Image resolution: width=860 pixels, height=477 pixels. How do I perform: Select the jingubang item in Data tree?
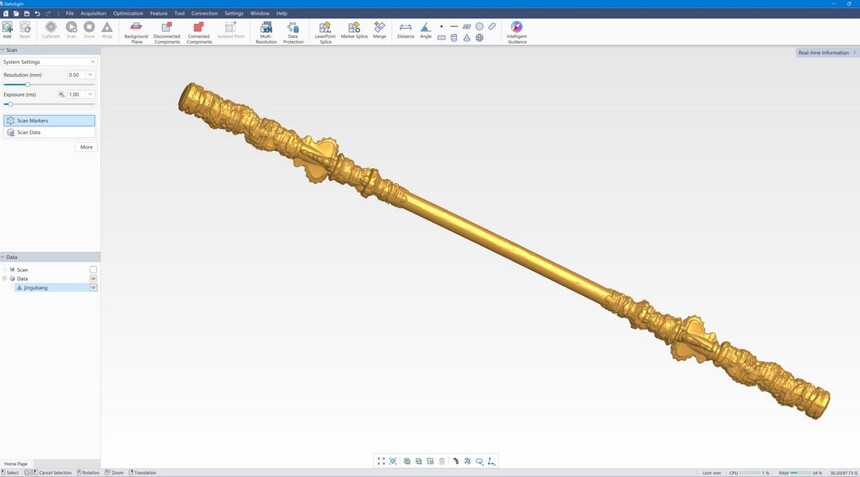tap(36, 287)
